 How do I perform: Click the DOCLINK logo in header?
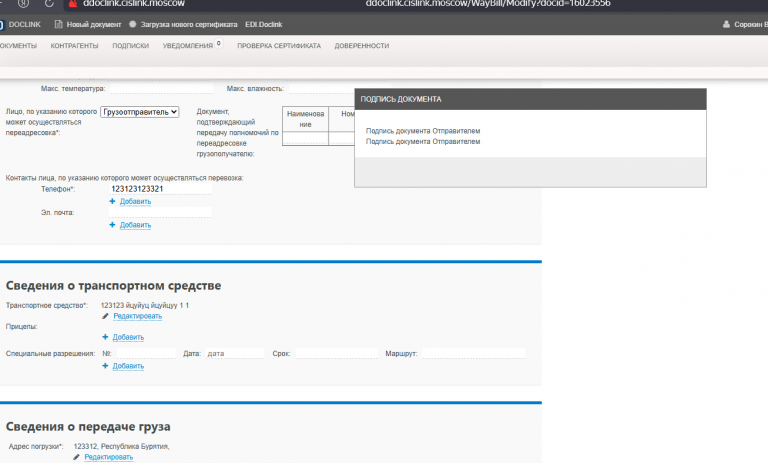(21, 24)
